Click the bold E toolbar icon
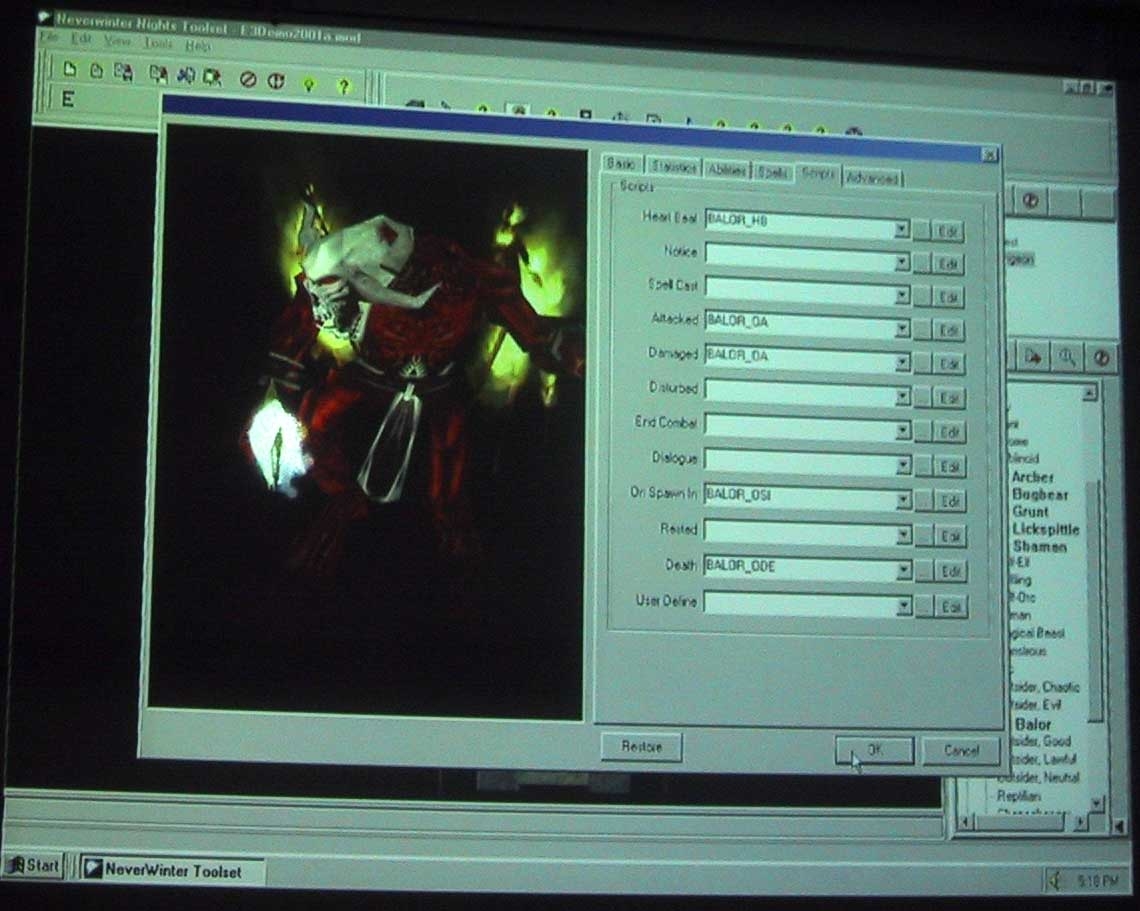This screenshot has height=911, width=1140. (67, 99)
